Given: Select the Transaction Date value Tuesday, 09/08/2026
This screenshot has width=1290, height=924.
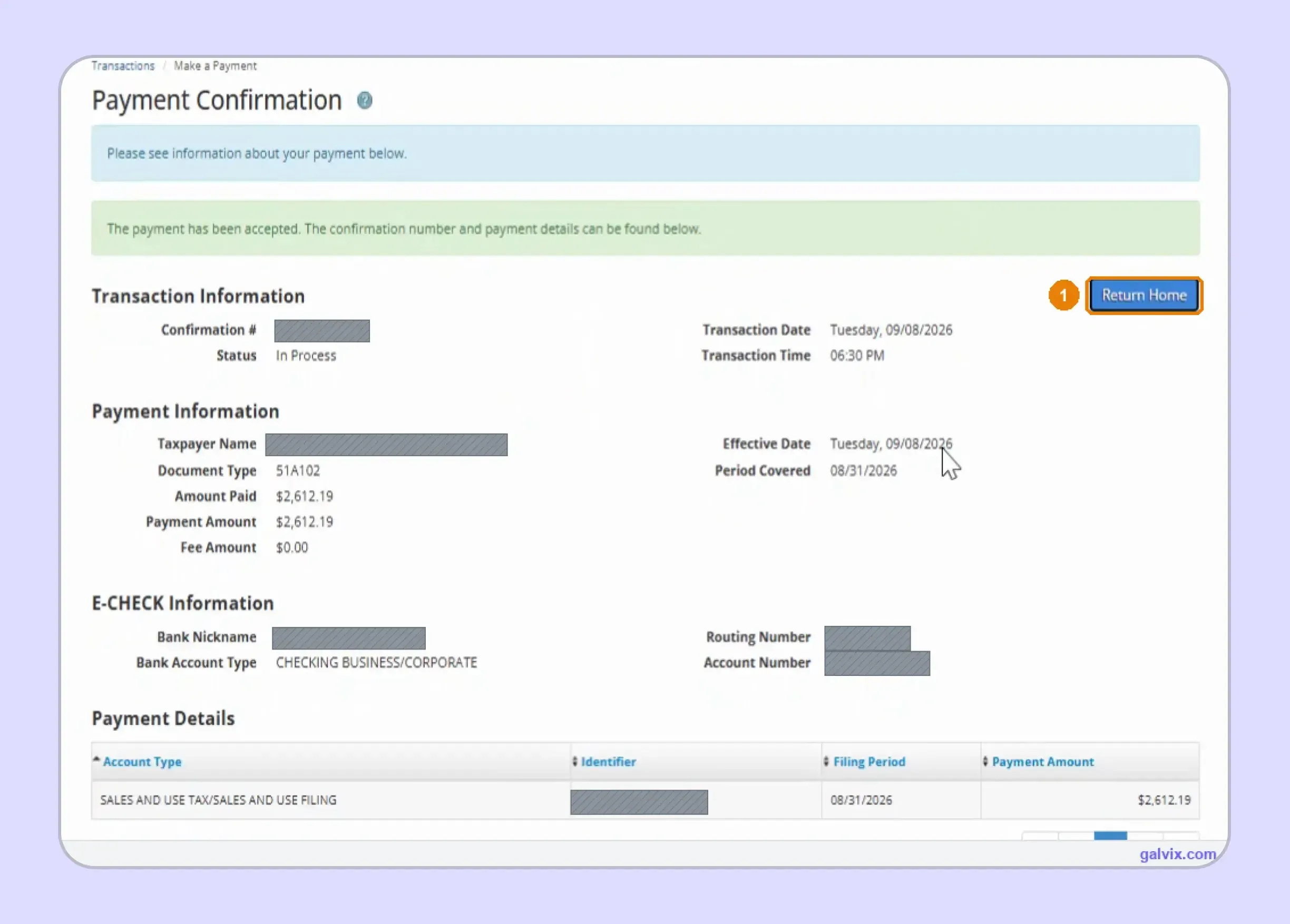Looking at the screenshot, I should tap(891, 330).
